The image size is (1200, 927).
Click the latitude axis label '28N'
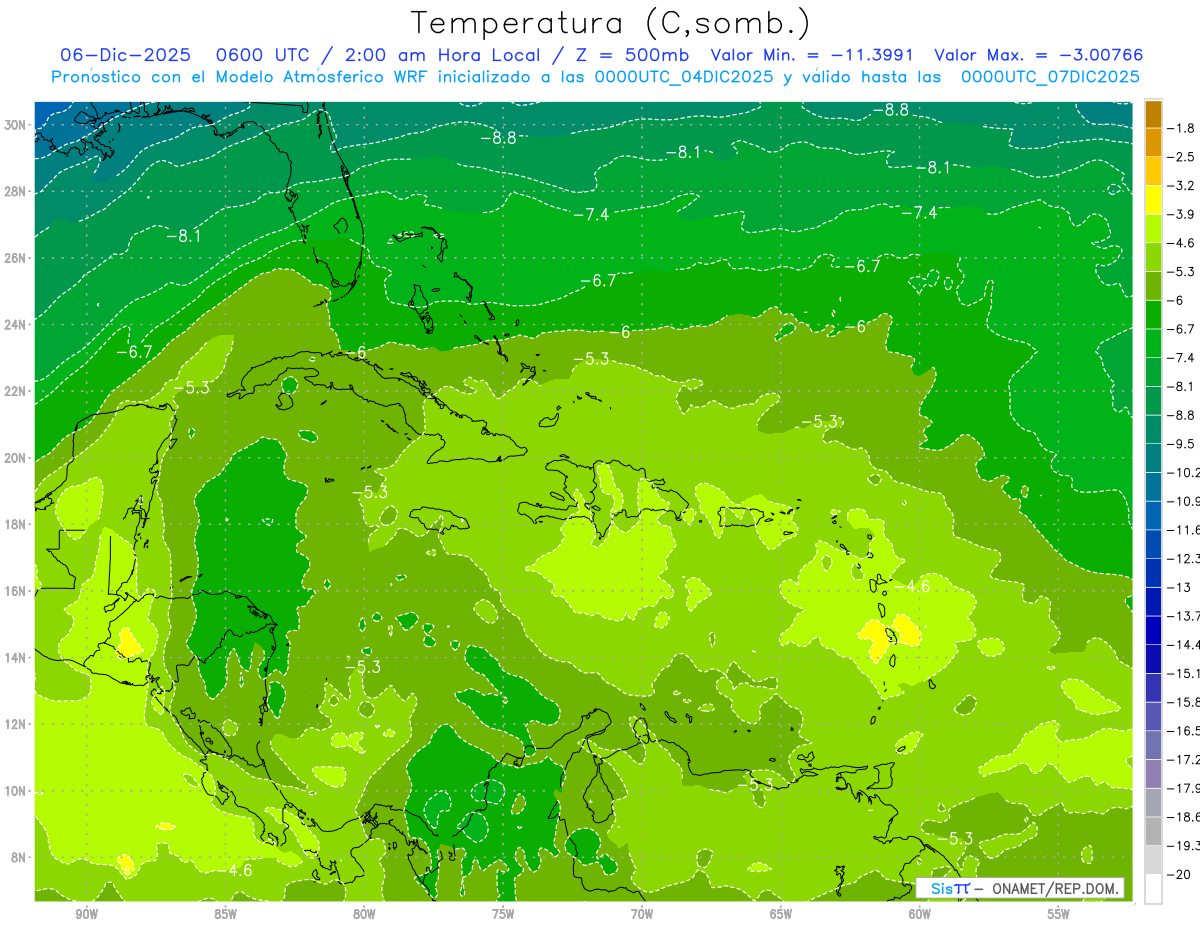tap(16, 191)
